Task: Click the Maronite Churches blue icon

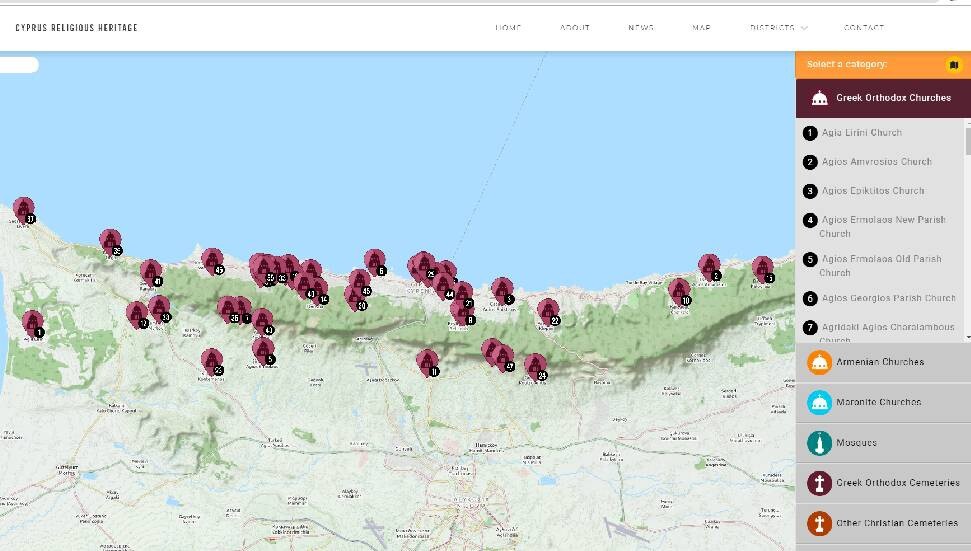Action: point(819,402)
